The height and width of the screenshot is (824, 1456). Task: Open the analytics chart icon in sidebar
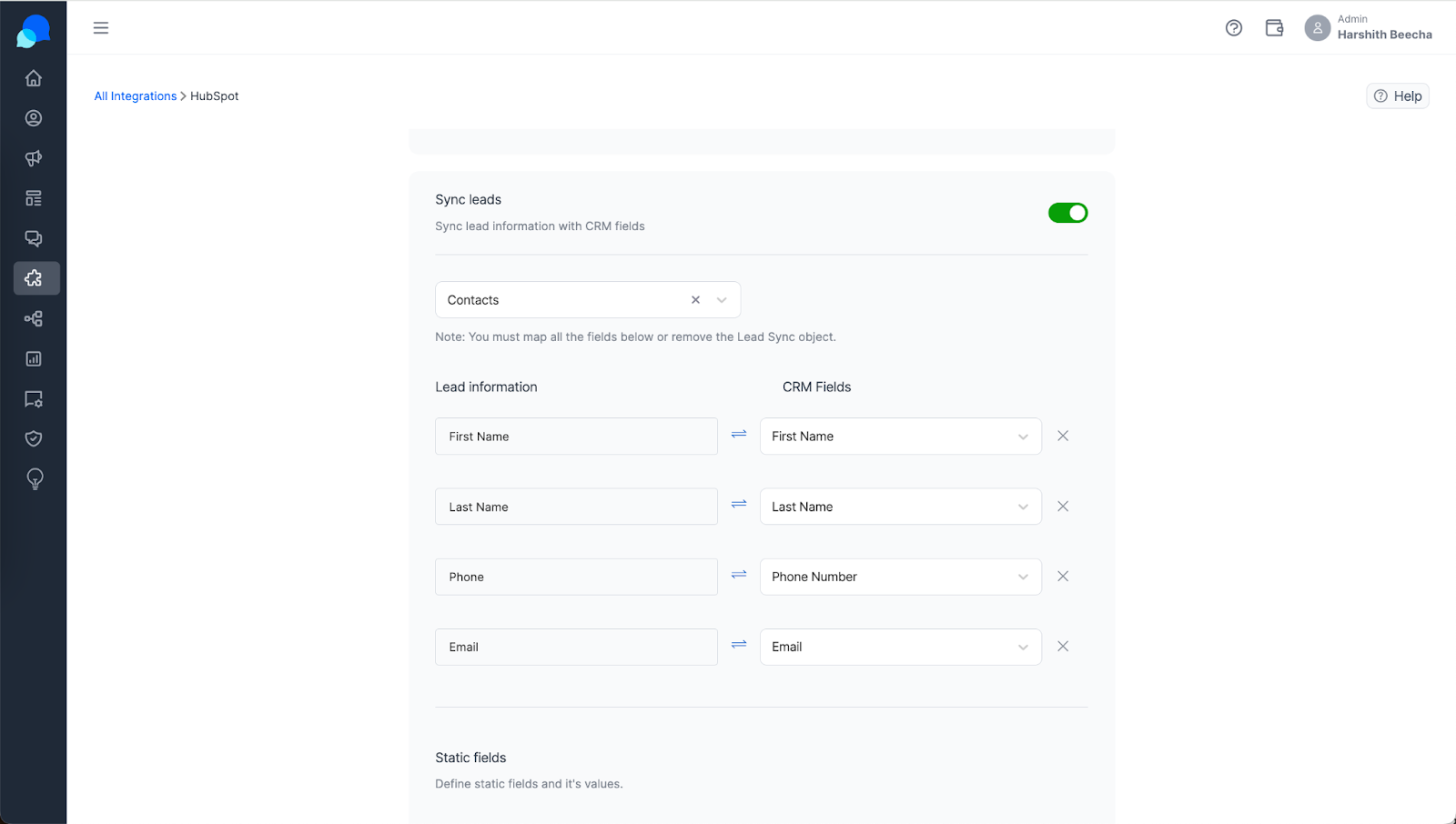(x=34, y=358)
